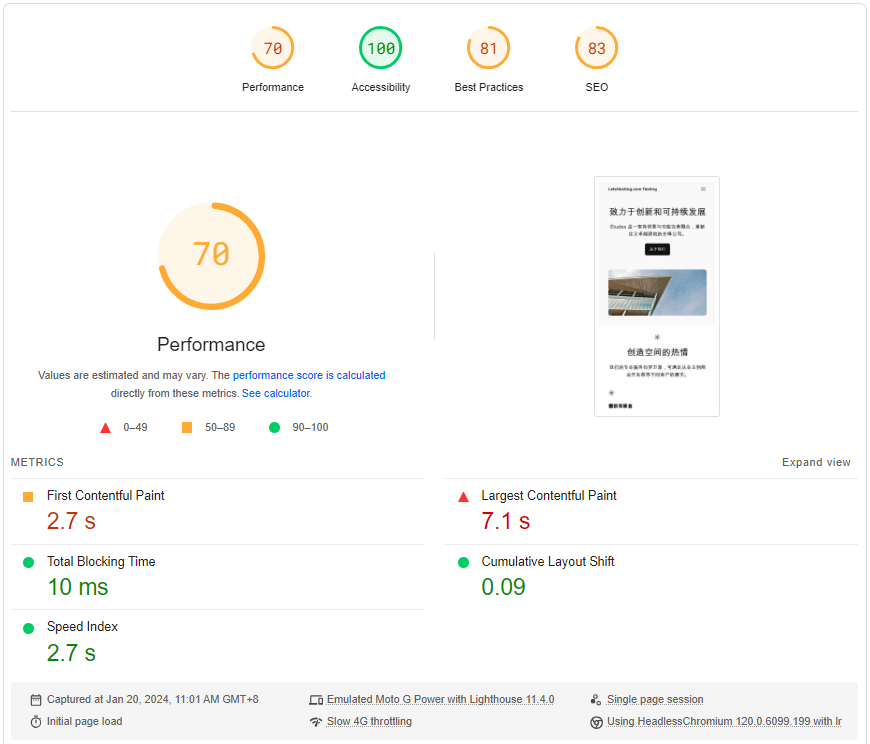Click the green 2.7 s Speed Index value
Image resolution: width=870 pixels, height=744 pixels.
[71, 652]
